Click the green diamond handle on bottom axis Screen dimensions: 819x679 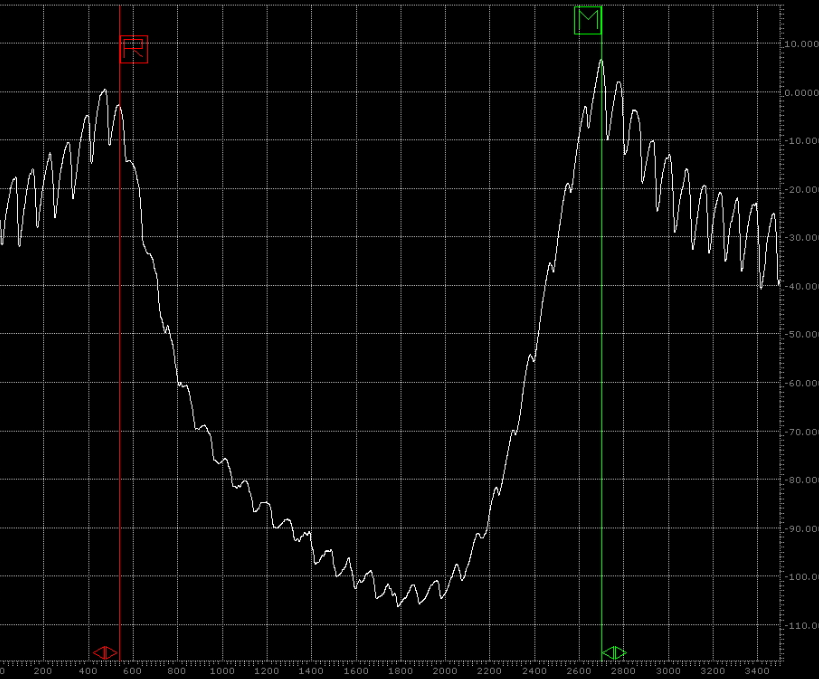(x=614, y=653)
